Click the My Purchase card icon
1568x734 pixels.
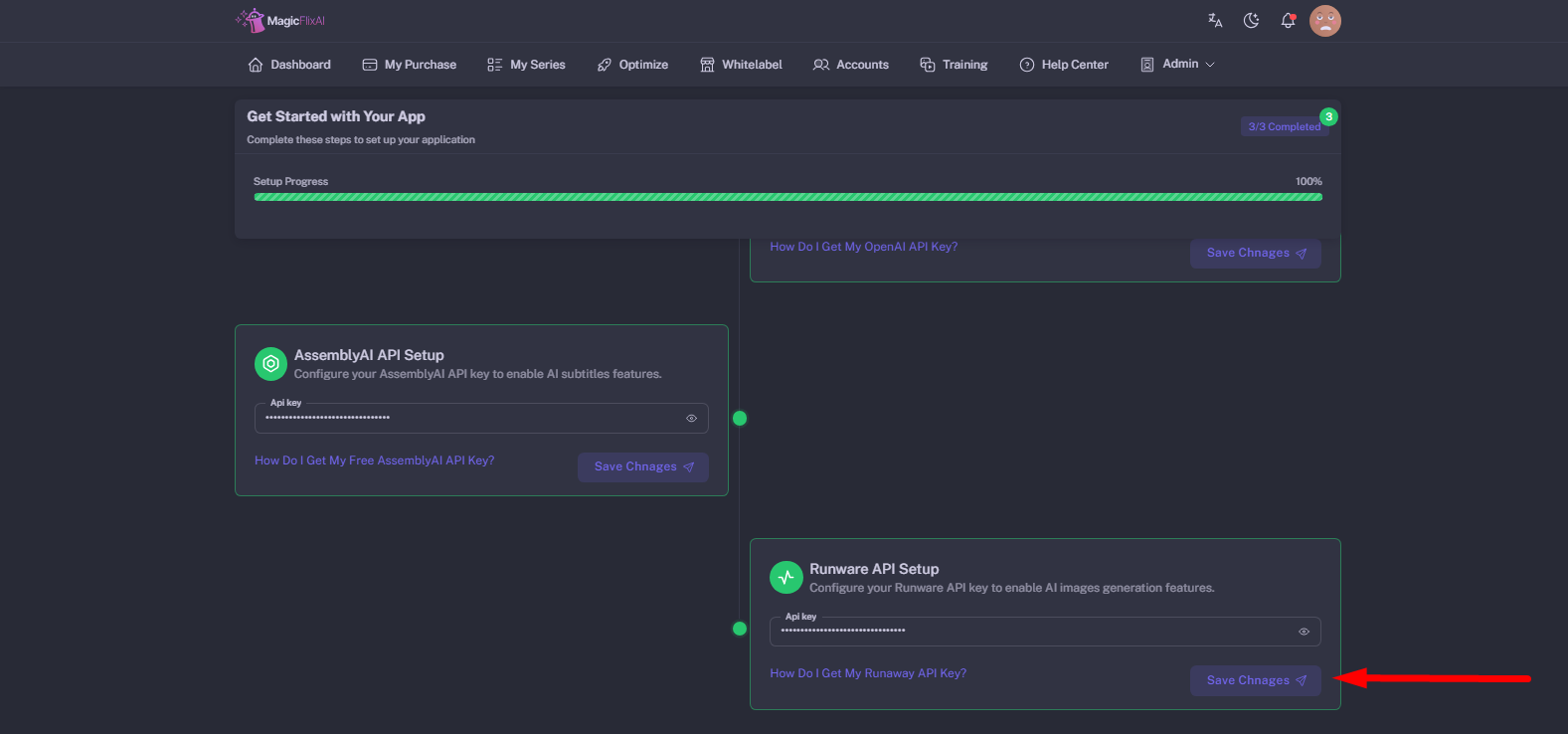(370, 65)
